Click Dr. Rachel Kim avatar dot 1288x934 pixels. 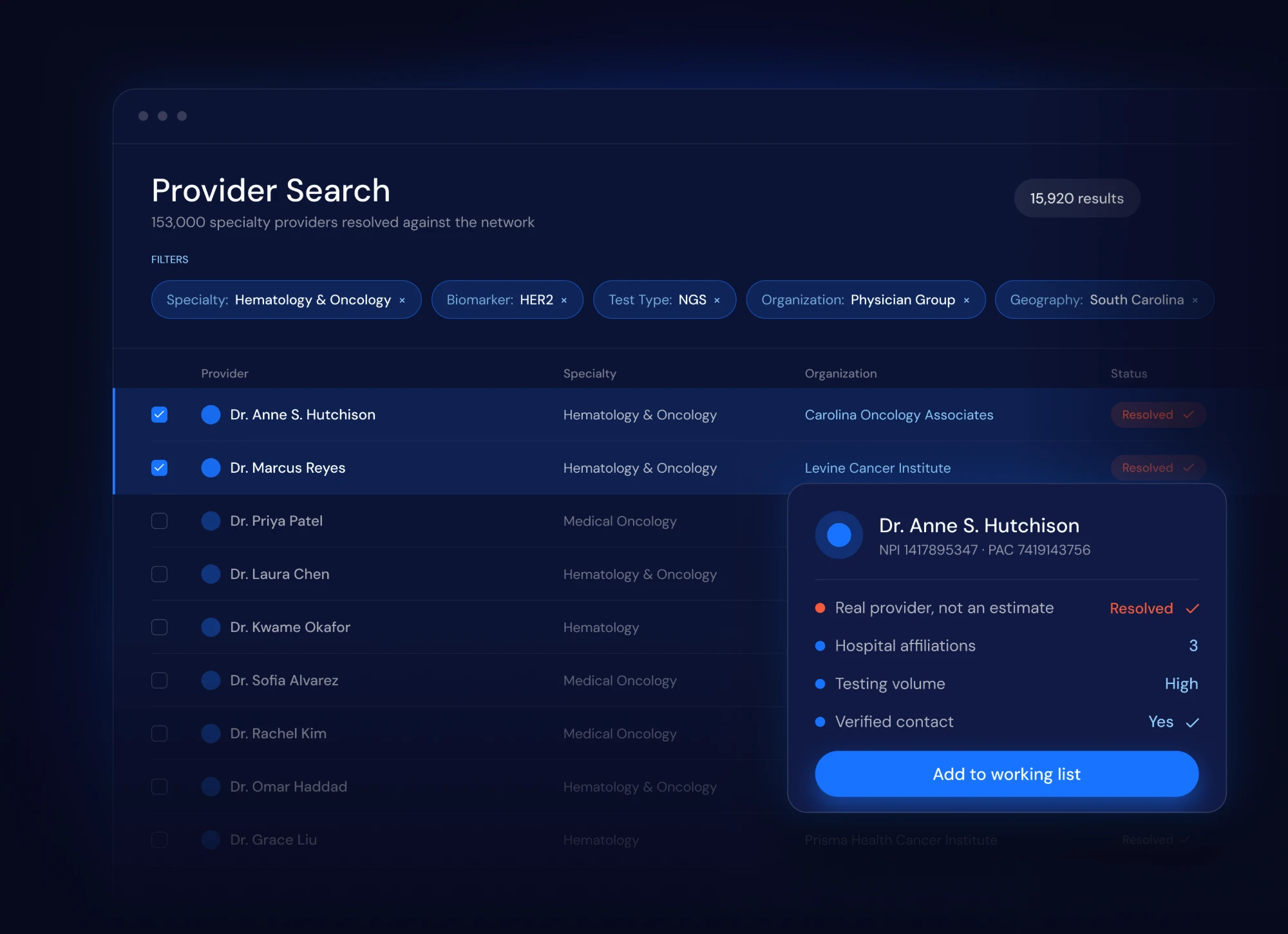[x=211, y=733]
